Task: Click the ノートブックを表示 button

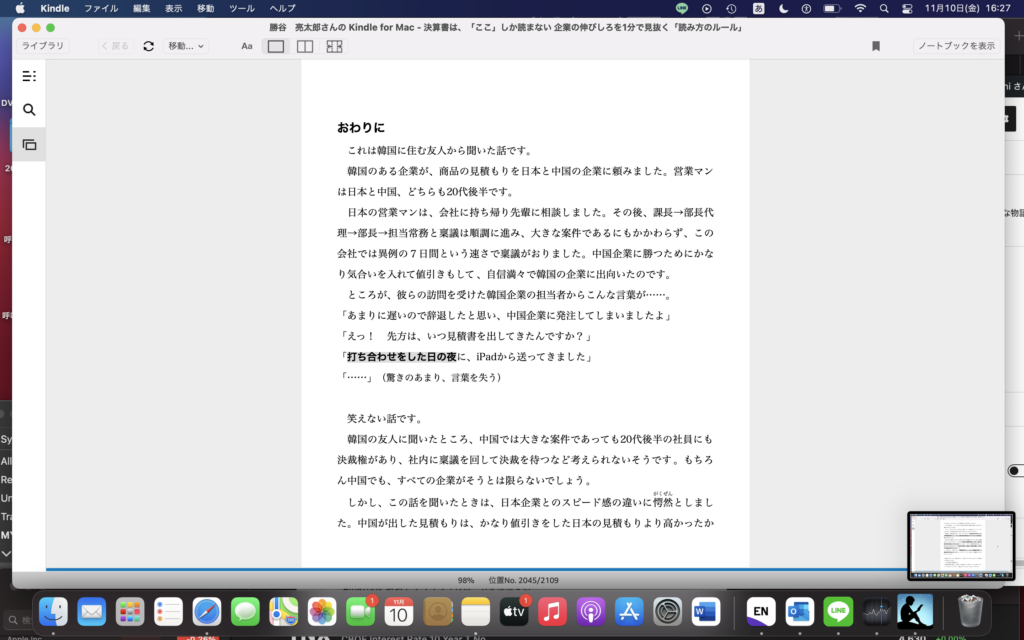Action: coord(956,46)
